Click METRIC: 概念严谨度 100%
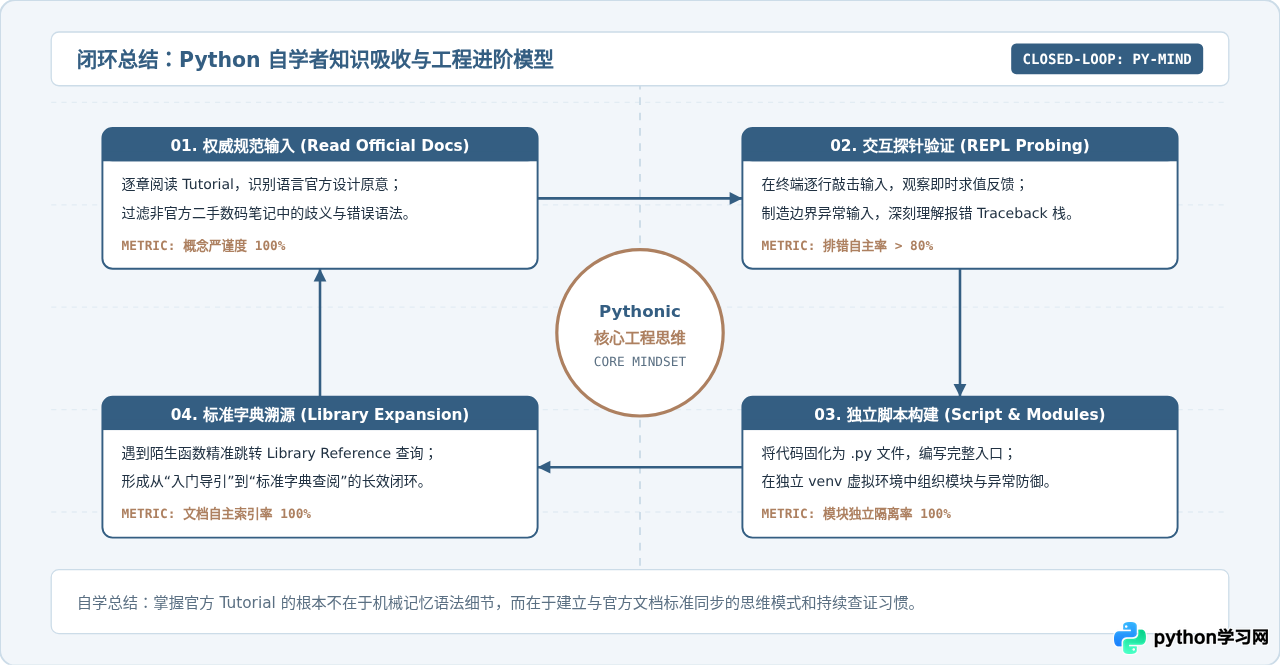This screenshot has width=1280, height=666. click(x=203, y=245)
